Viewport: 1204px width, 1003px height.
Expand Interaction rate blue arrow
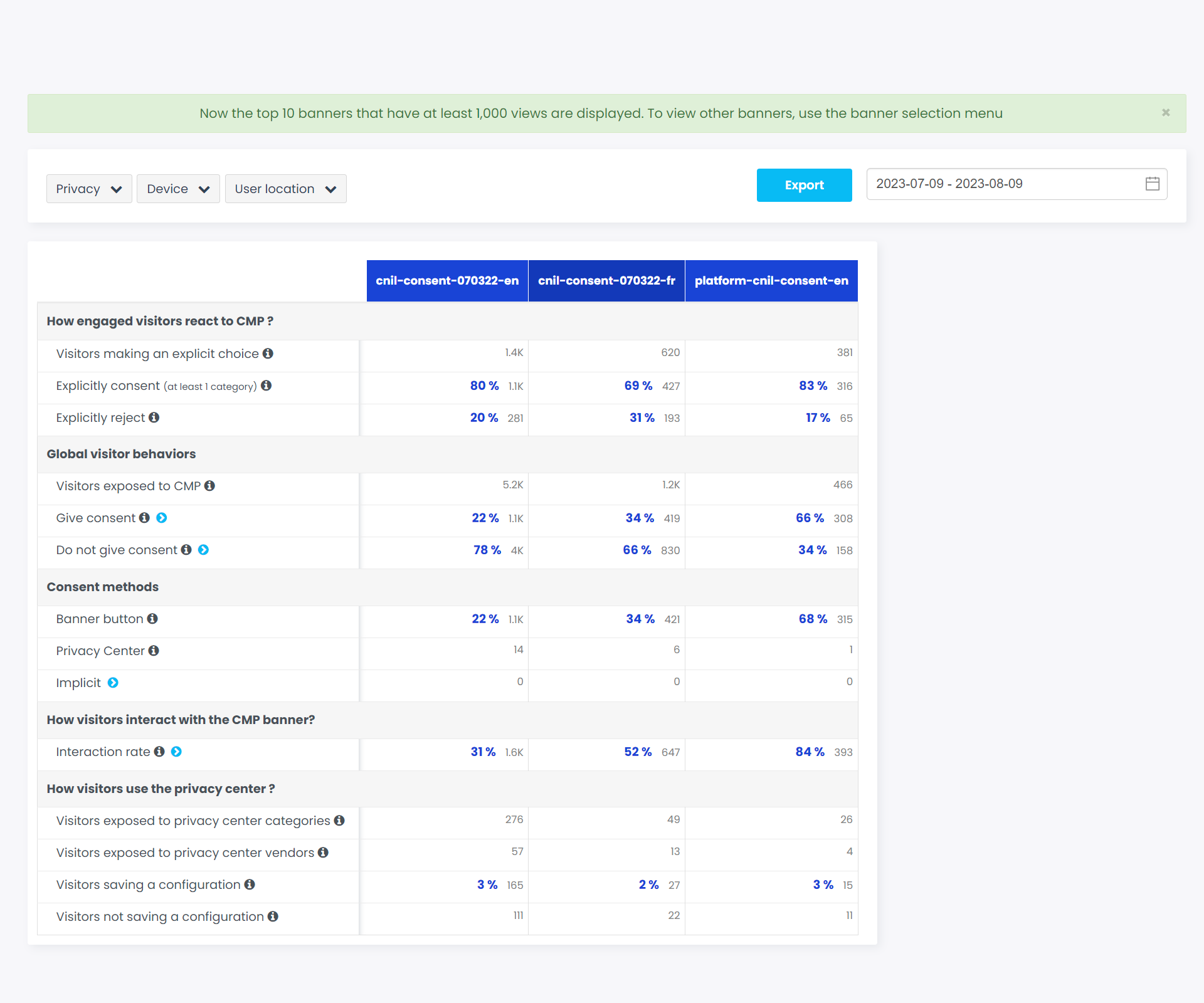(x=176, y=752)
